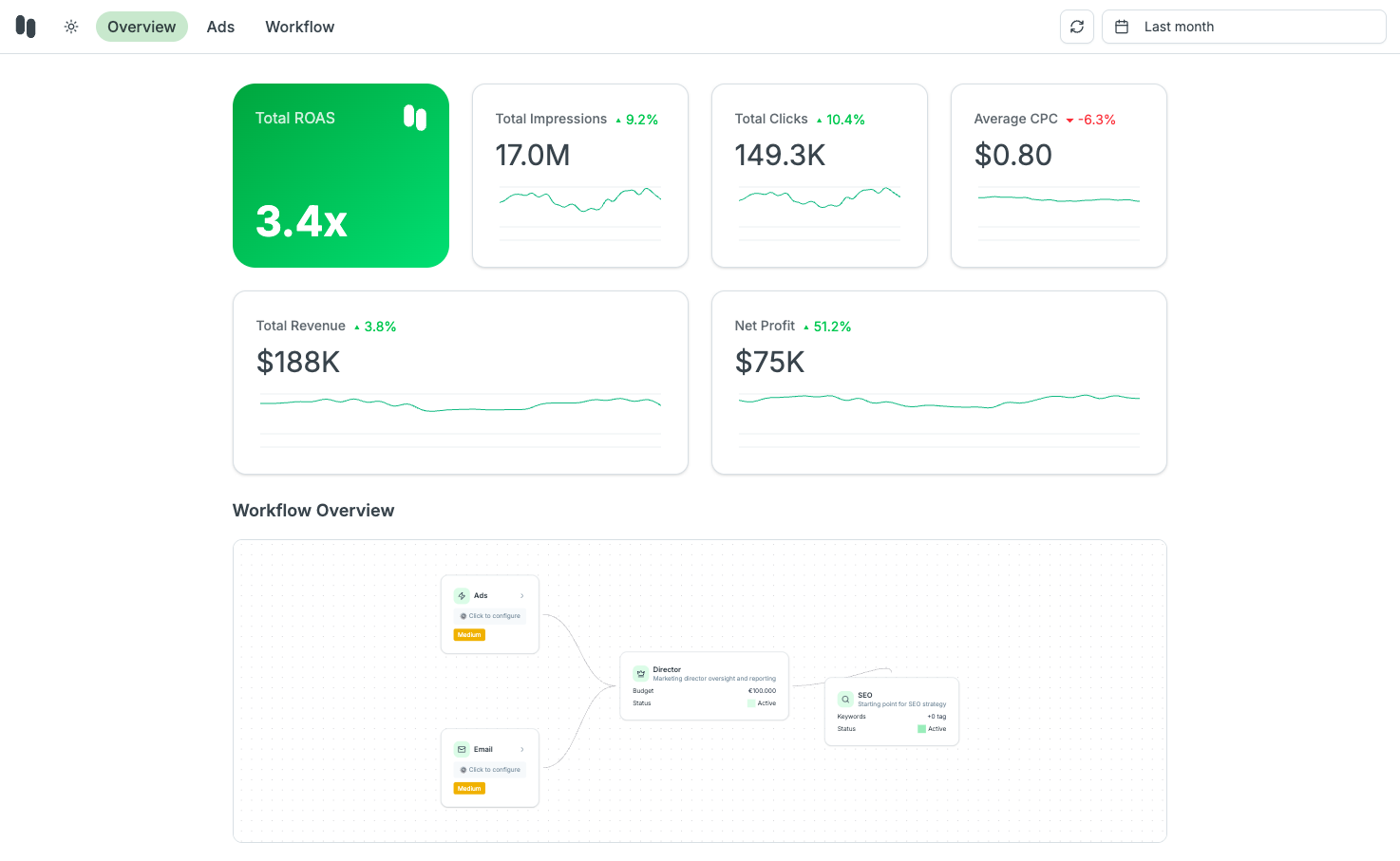Go to the Workflow tab
Viewport: 1400px width, 861px height.
300,27
